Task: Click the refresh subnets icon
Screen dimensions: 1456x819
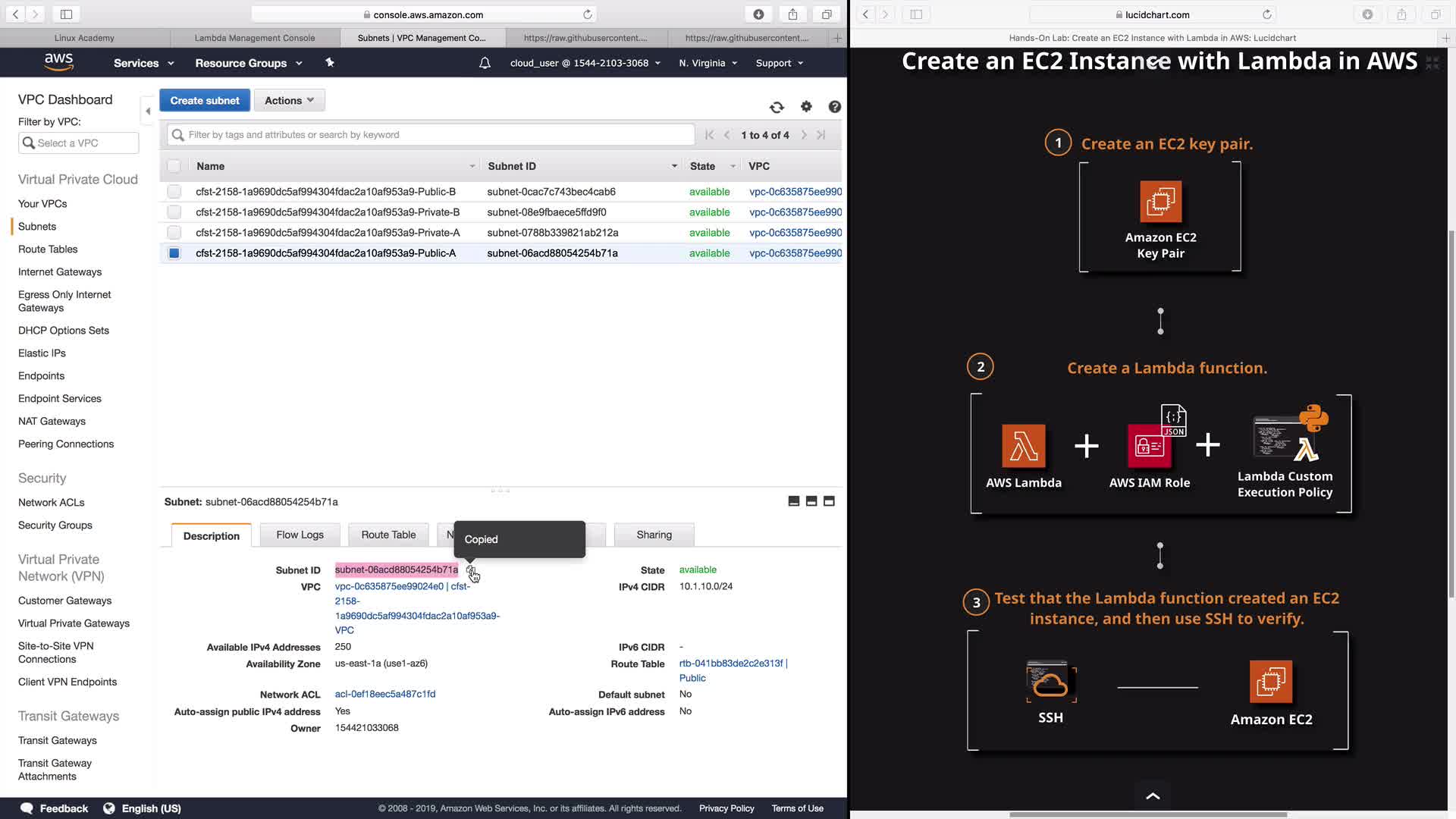Action: (x=777, y=107)
